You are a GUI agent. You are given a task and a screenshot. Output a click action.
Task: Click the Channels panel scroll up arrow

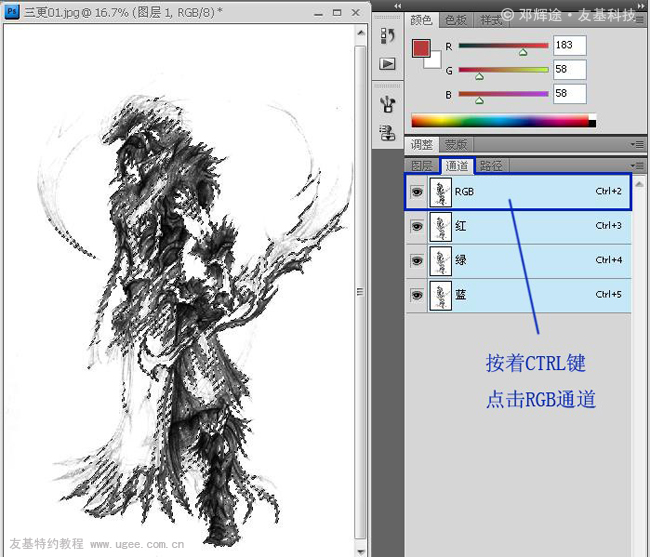coord(639,183)
